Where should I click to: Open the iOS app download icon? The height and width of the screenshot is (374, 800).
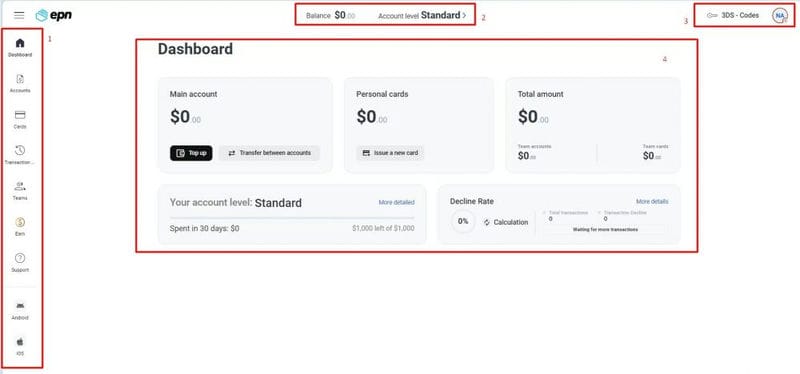20,341
